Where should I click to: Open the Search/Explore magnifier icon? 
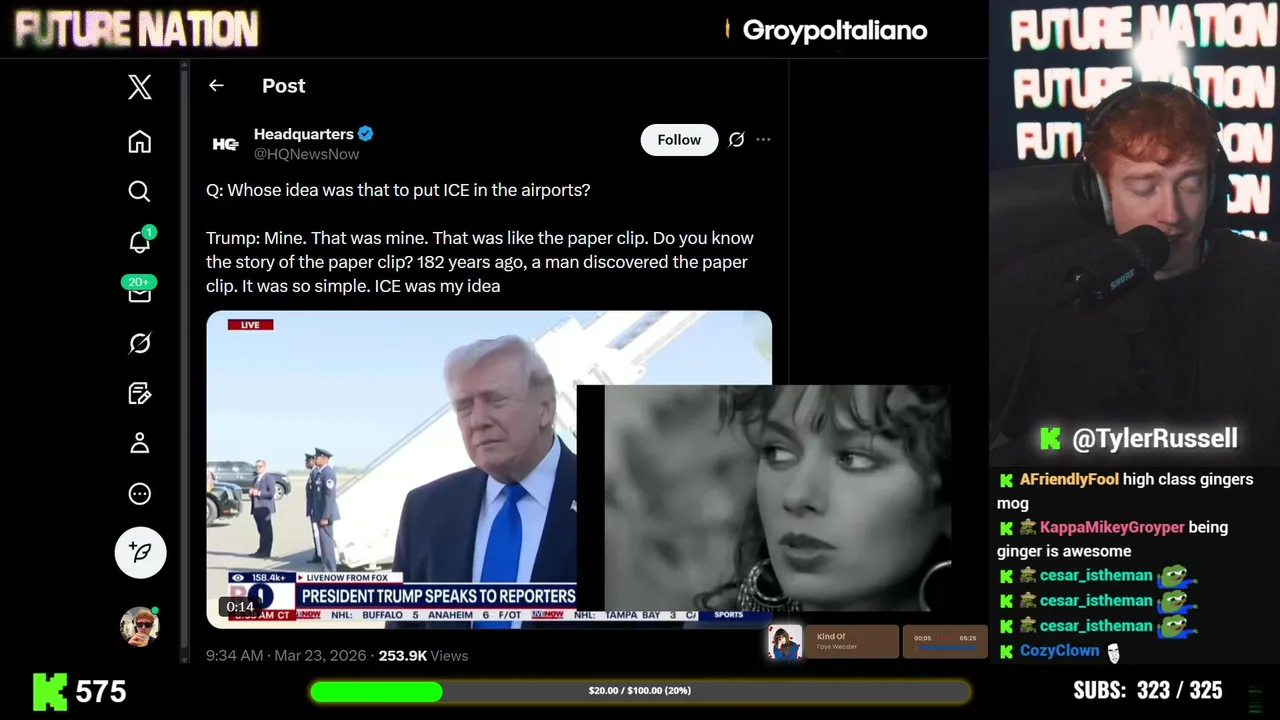(140, 191)
